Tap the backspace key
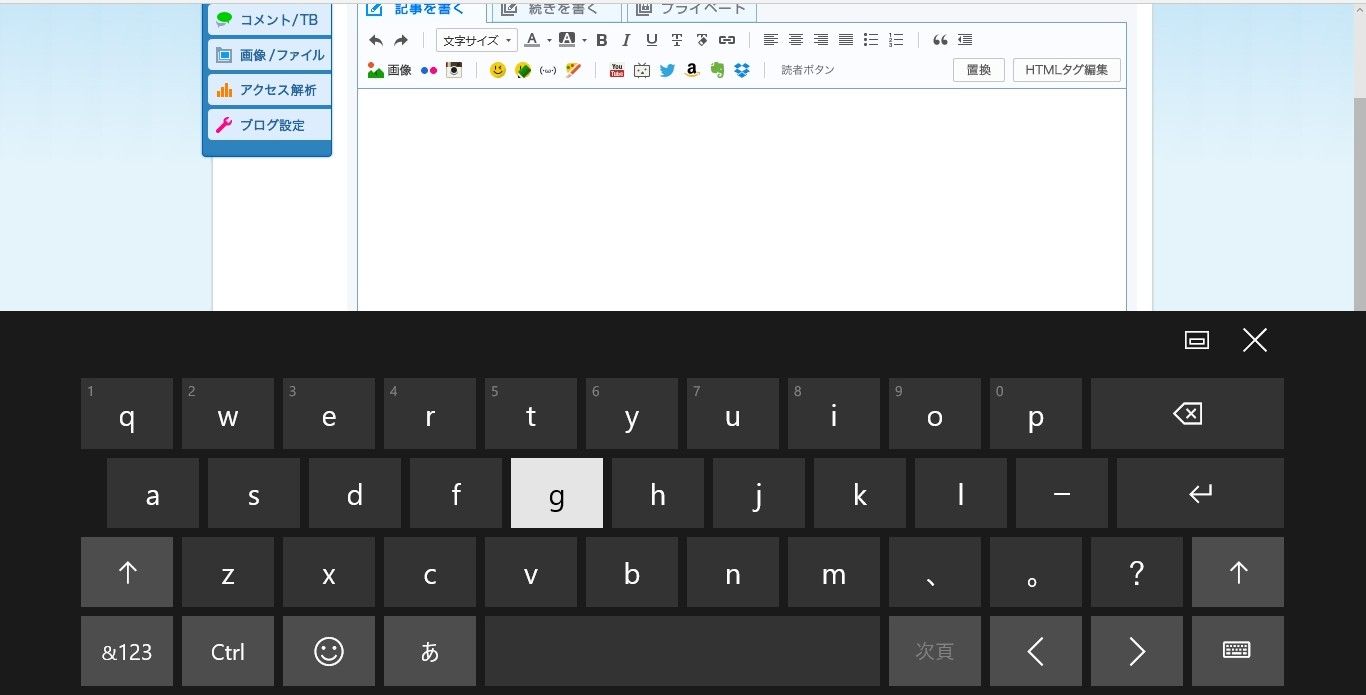This screenshot has height=695, width=1366. [1187, 413]
